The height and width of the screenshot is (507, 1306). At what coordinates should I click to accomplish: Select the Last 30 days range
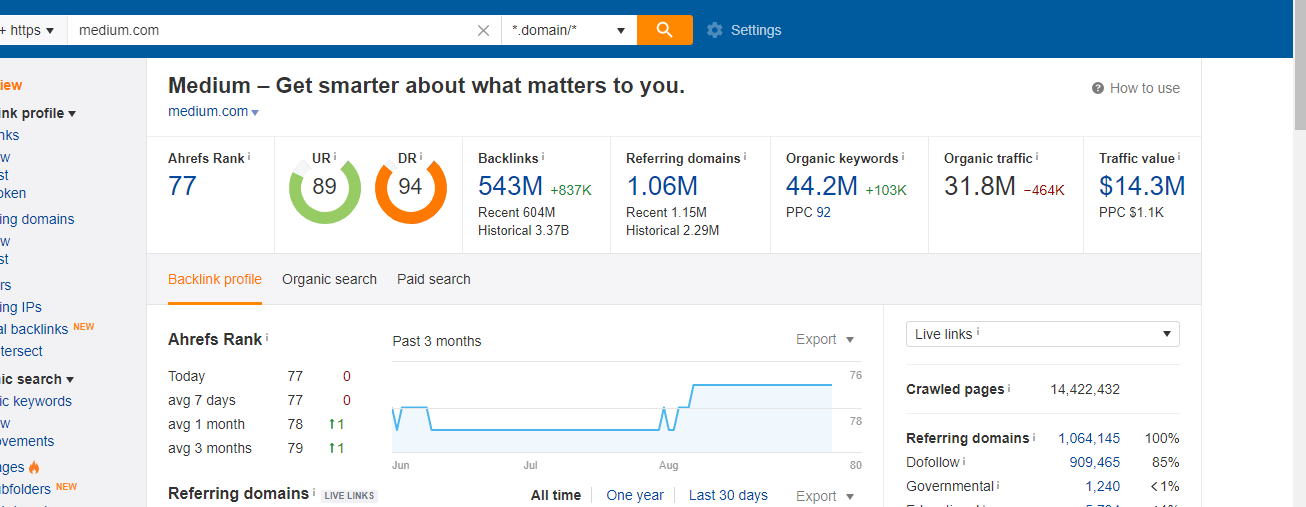[728, 495]
